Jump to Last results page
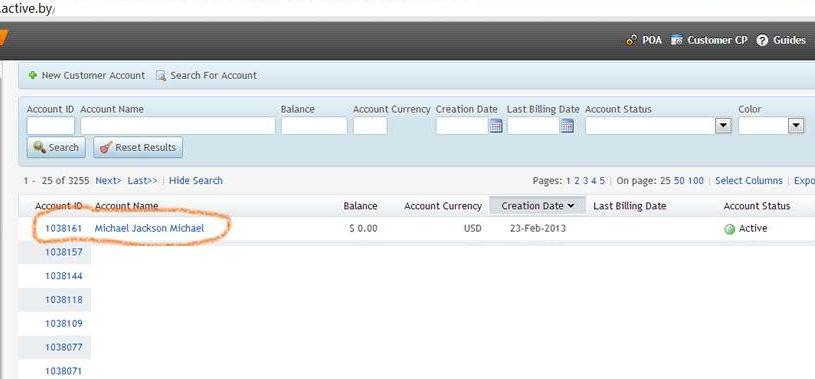This screenshot has width=815, height=379. click(142, 181)
